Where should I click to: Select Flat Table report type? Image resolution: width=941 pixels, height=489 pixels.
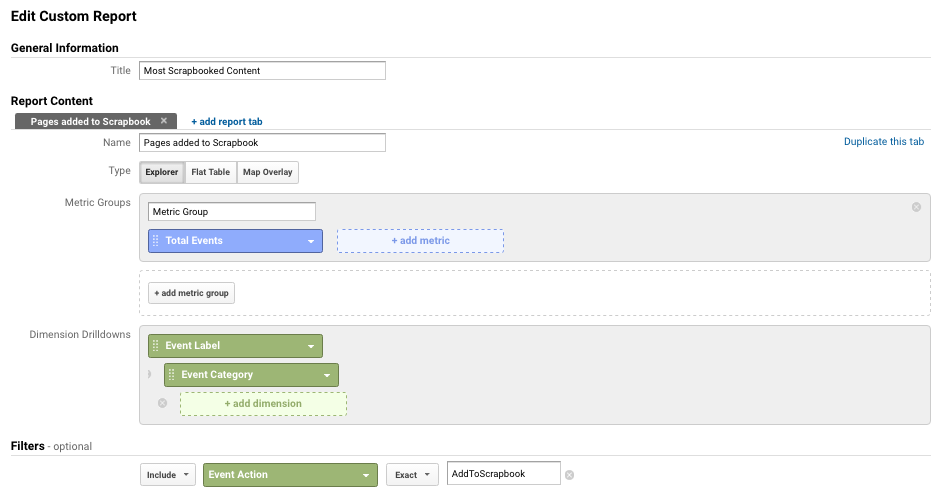point(211,172)
